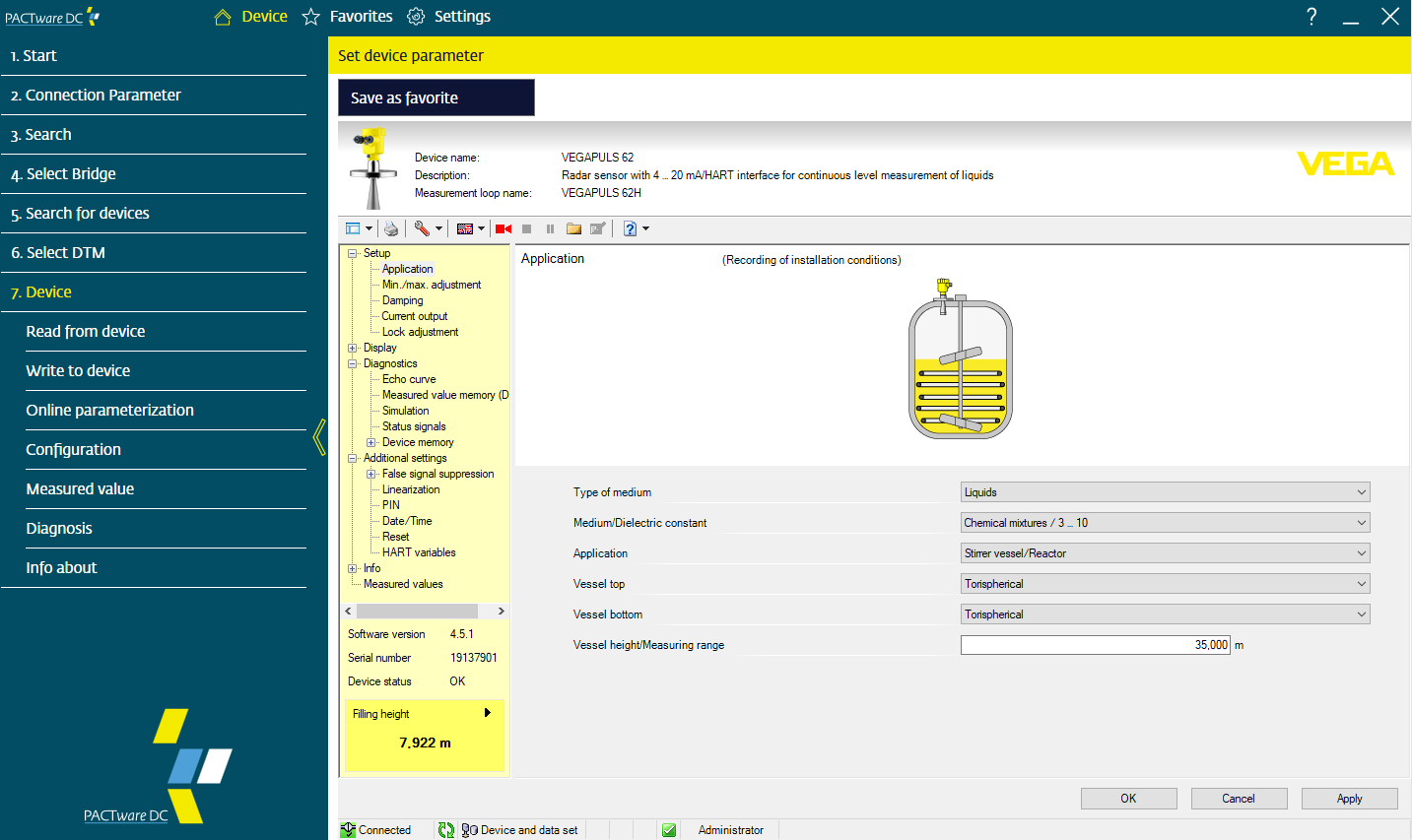1412x840 pixels.
Task: Click the Connected status icon
Action: click(348, 830)
